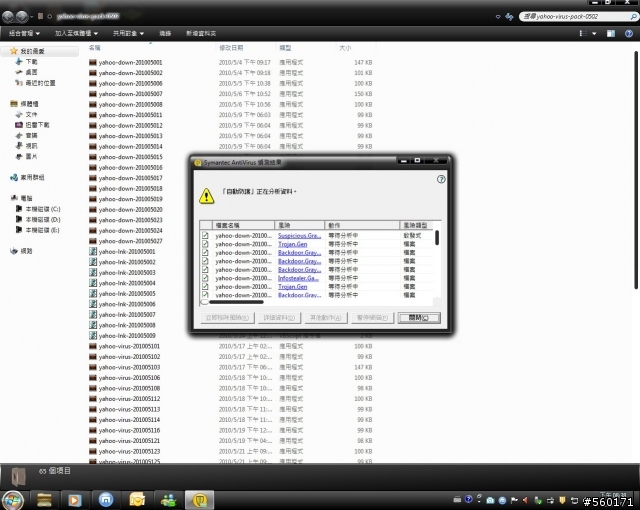Viewport: 640px width, 510px height.
Task: Click the Risk column header in the Symantec list
Action: 300,225
